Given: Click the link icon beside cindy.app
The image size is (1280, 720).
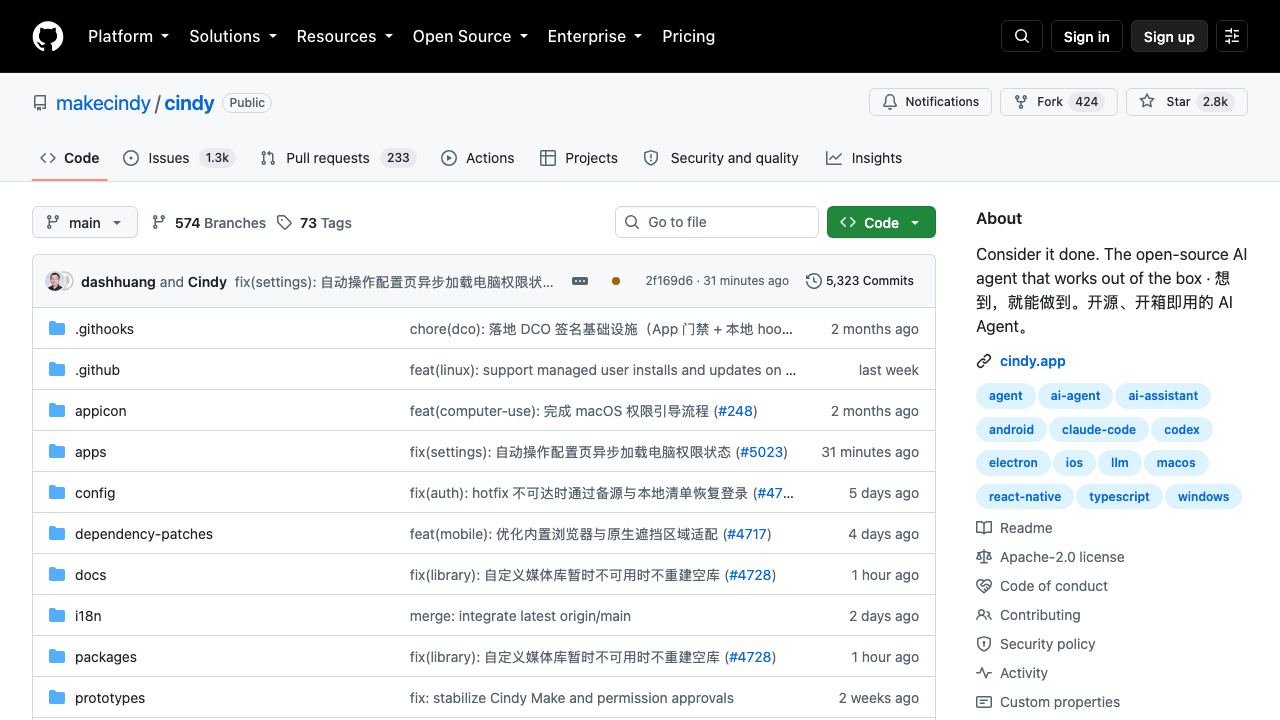Looking at the screenshot, I should pyautogui.click(x=984, y=361).
